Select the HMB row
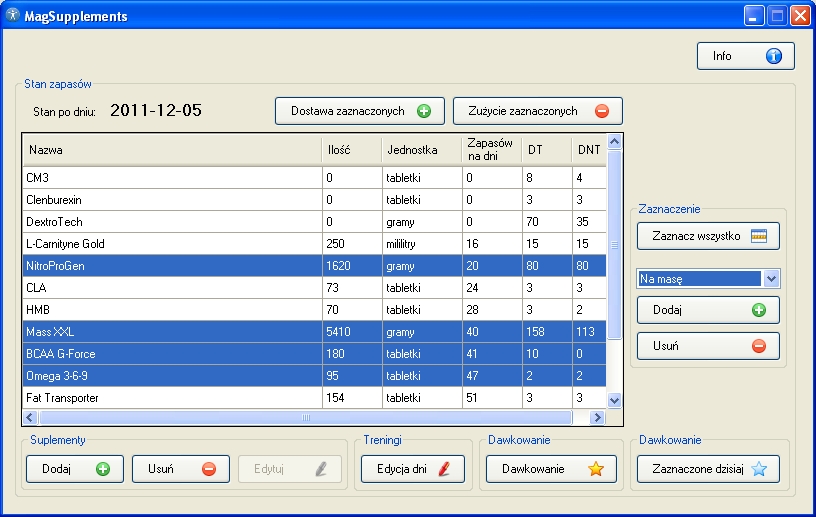The height and width of the screenshot is (517, 816). [x=314, y=310]
